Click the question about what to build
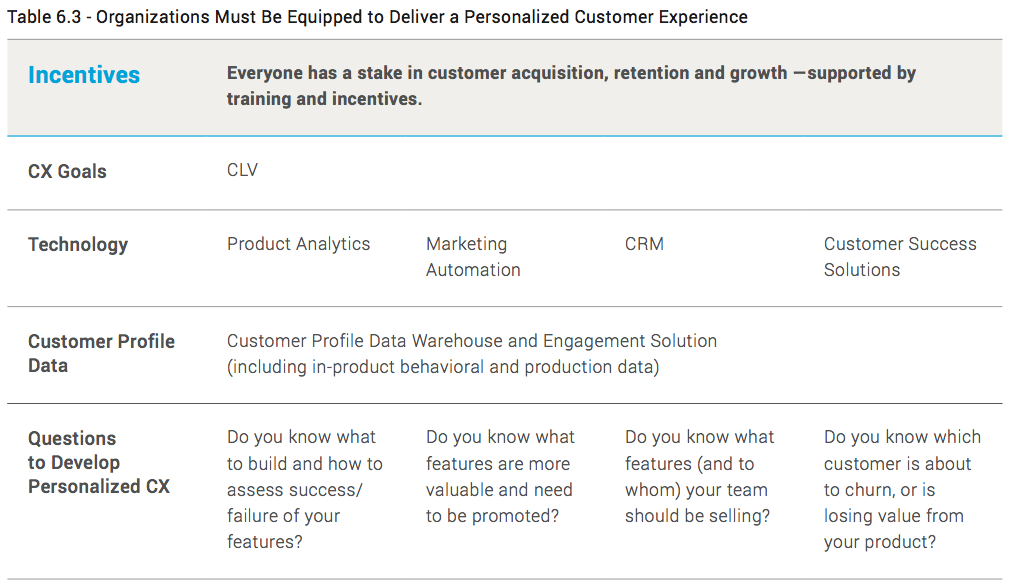This screenshot has width=1013, height=587. [x=305, y=489]
